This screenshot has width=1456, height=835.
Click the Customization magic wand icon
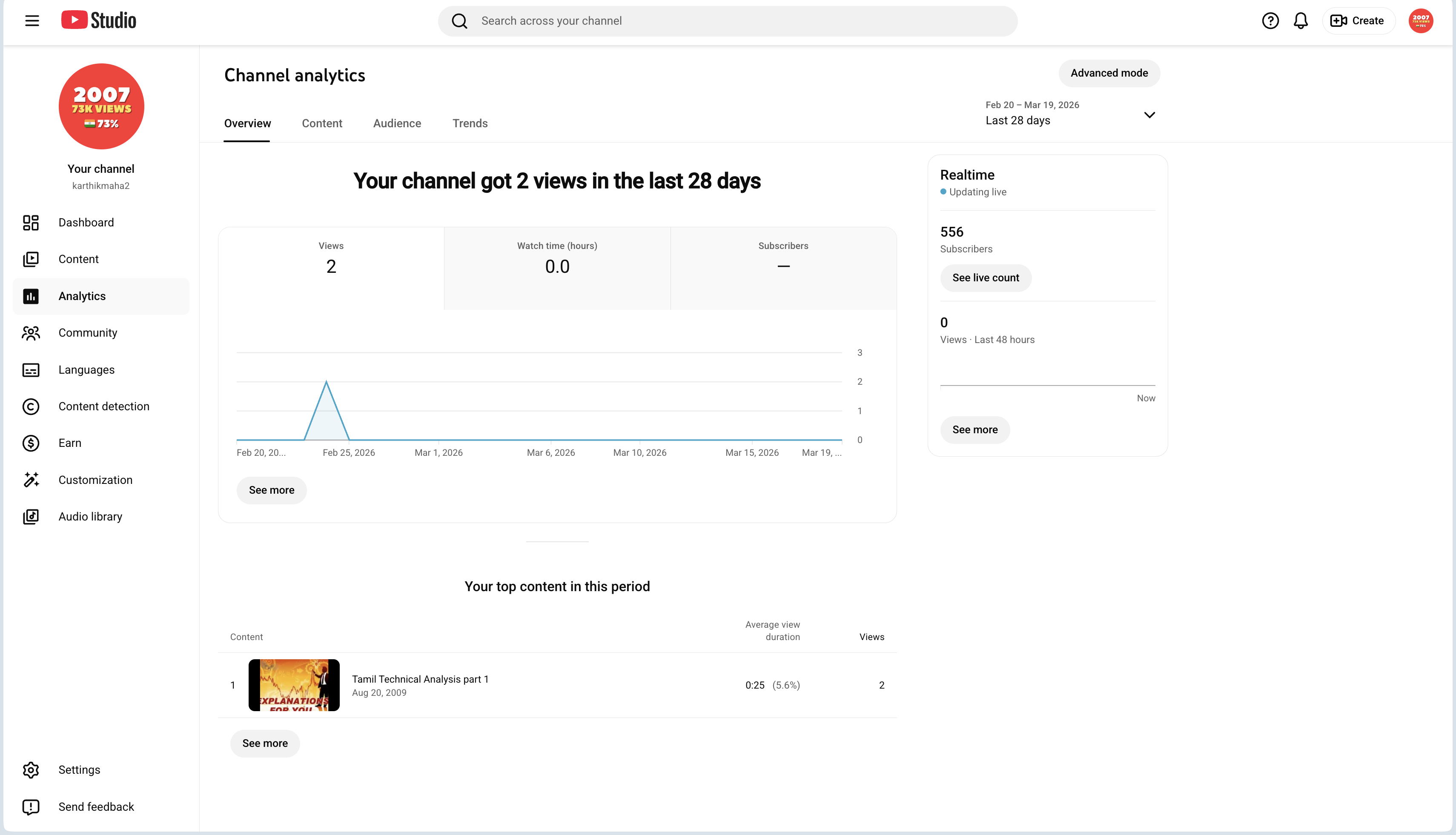[x=31, y=480]
